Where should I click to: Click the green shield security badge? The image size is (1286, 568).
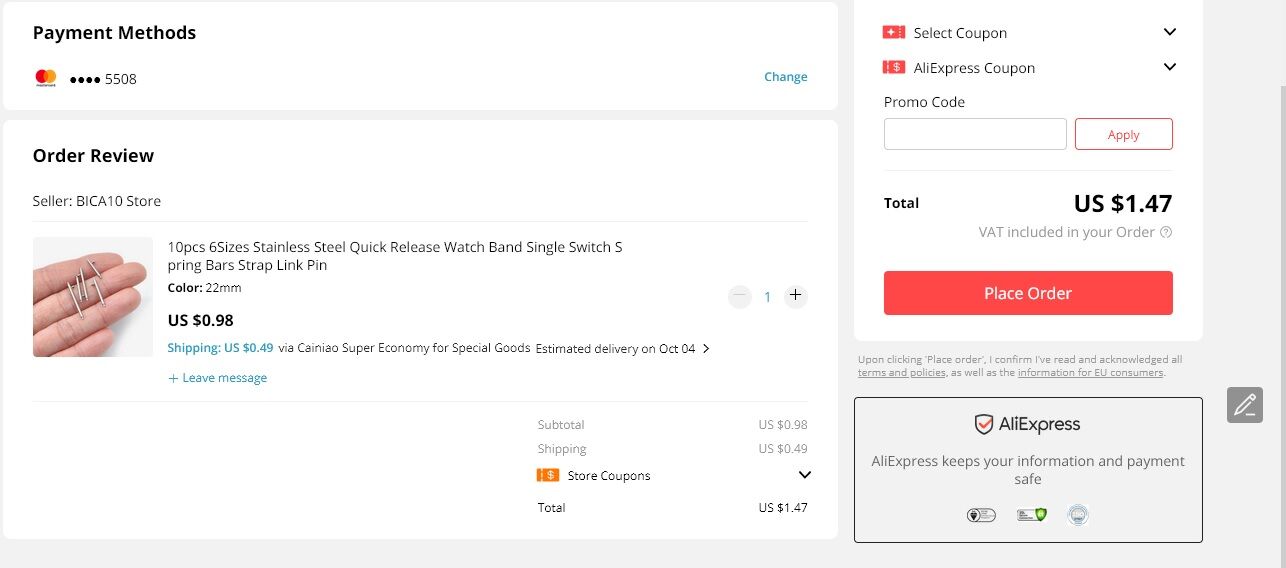[x=1031, y=515]
